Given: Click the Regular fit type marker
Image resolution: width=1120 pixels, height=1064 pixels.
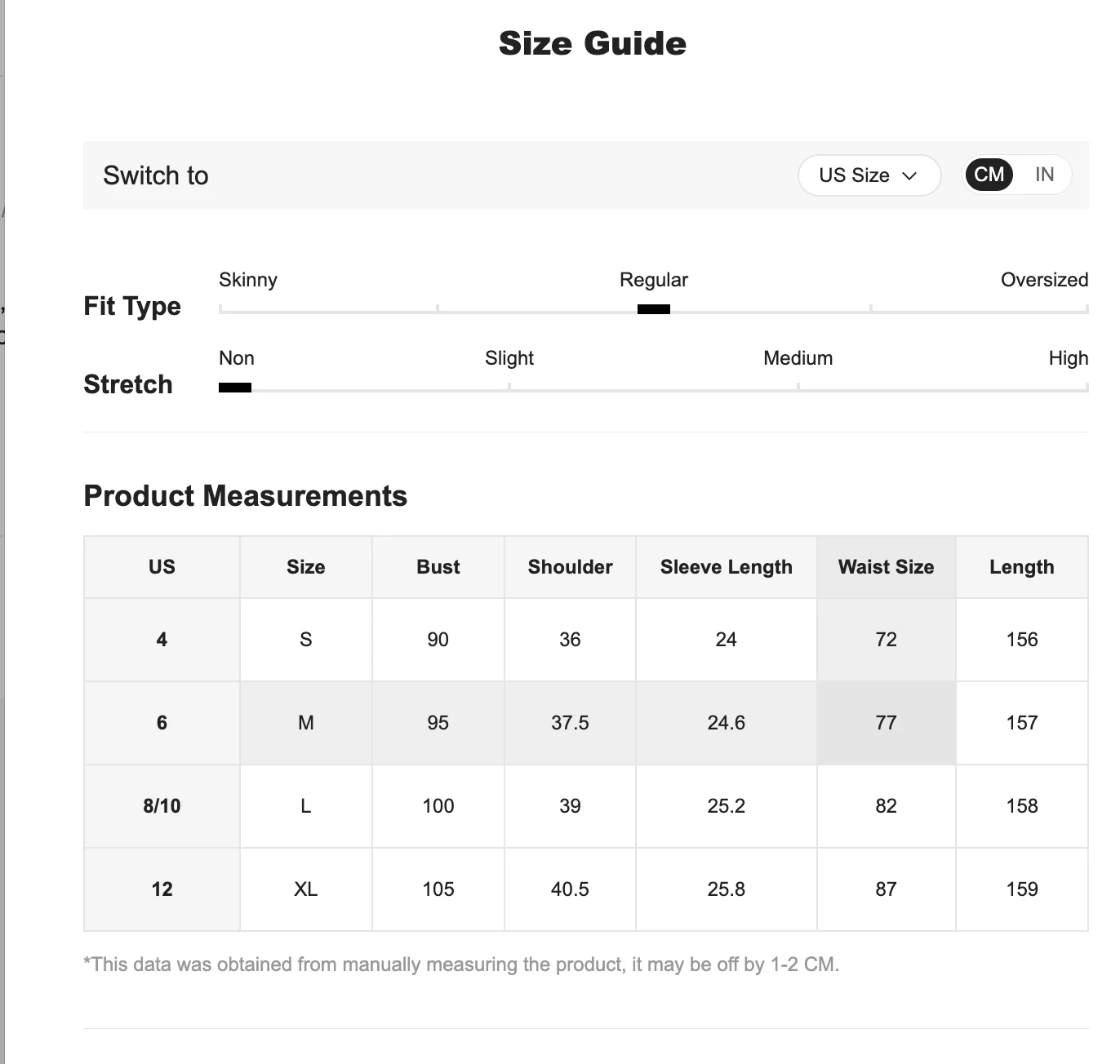Looking at the screenshot, I should [653, 309].
